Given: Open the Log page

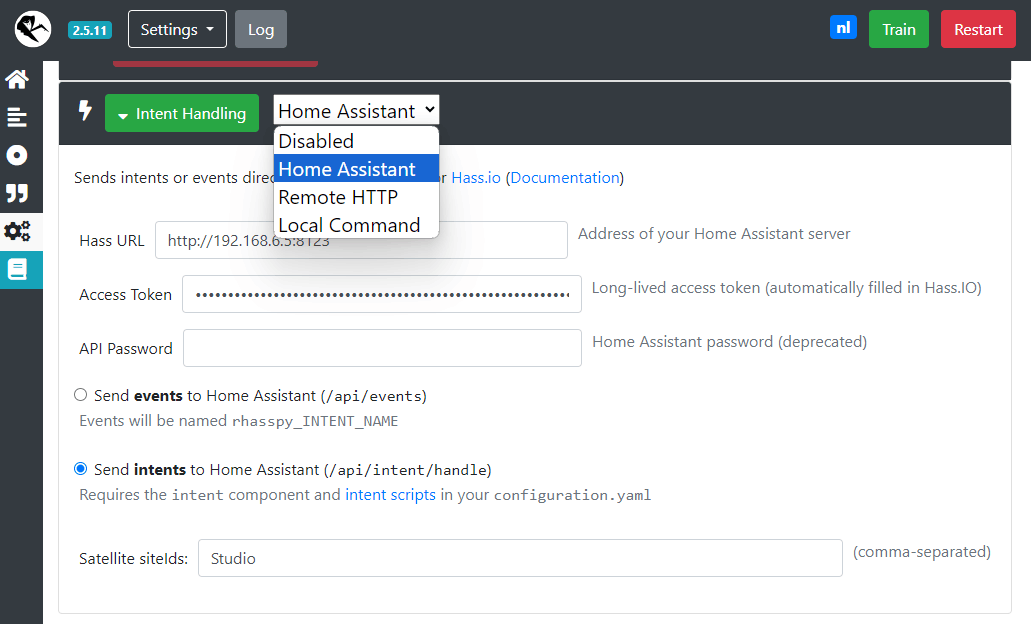Looking at the screenshot, I should [x=260, y=29].
